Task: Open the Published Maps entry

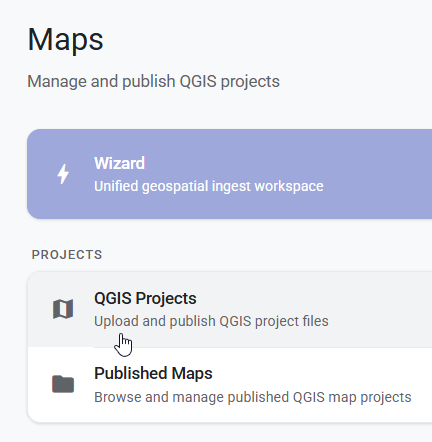Action: (x=230, y=385)
